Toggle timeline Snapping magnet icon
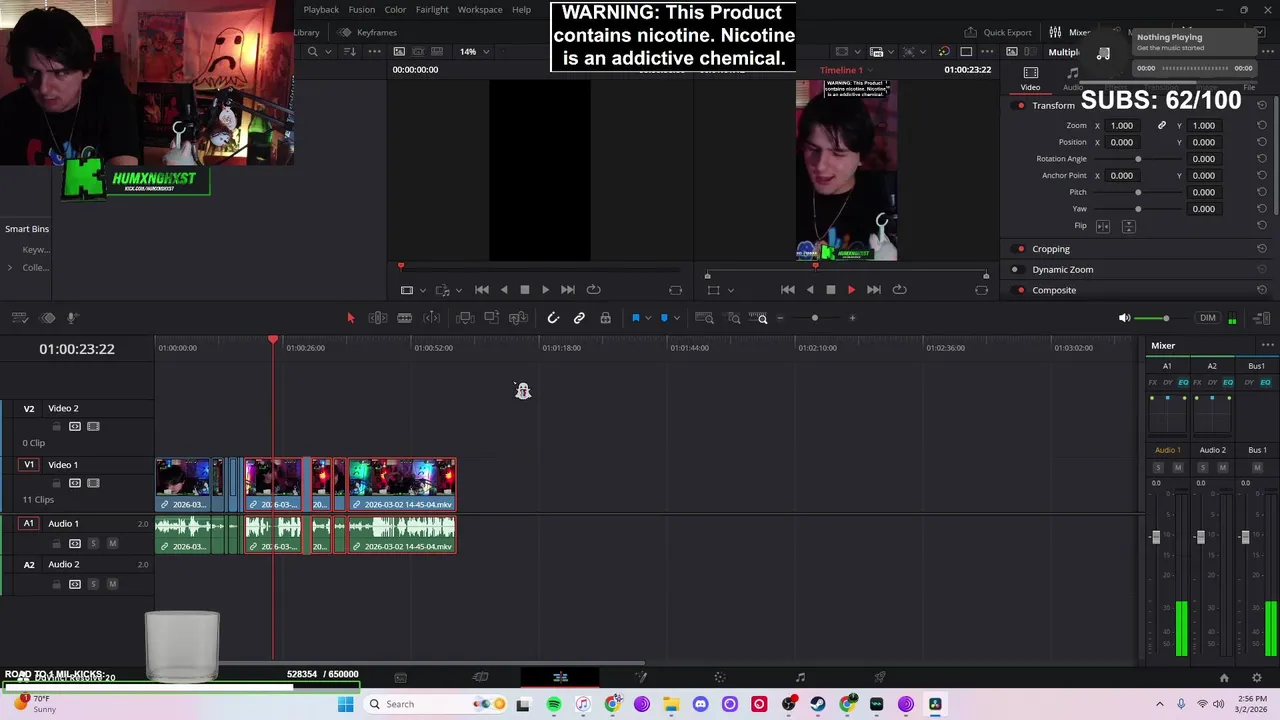This screenshot has width=1280, height=720. point(553,318)
